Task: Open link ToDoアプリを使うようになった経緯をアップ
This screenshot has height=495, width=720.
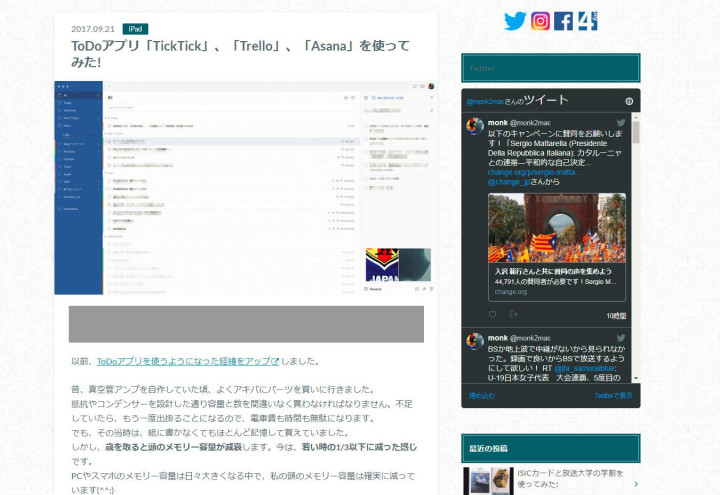Action: tap(188, 361)
